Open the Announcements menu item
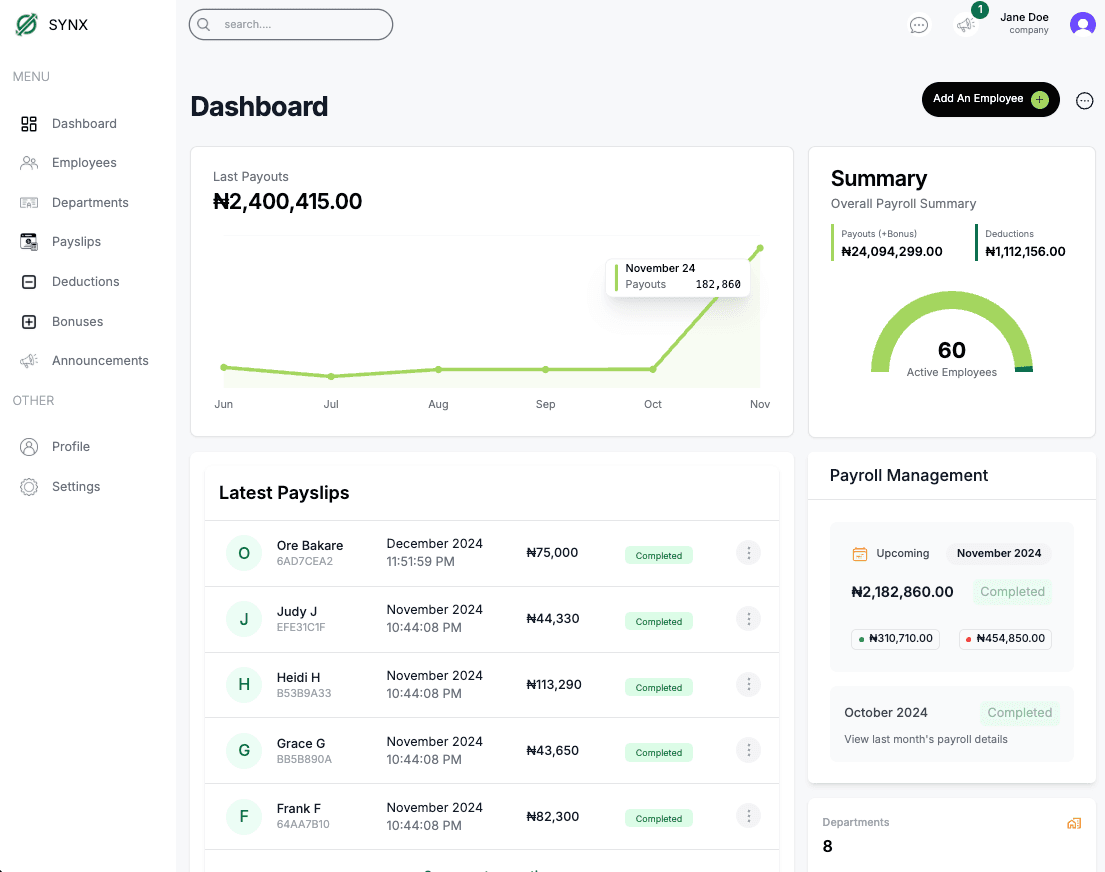The height and width of the screenshot is (872, 1105). (100, 361)
